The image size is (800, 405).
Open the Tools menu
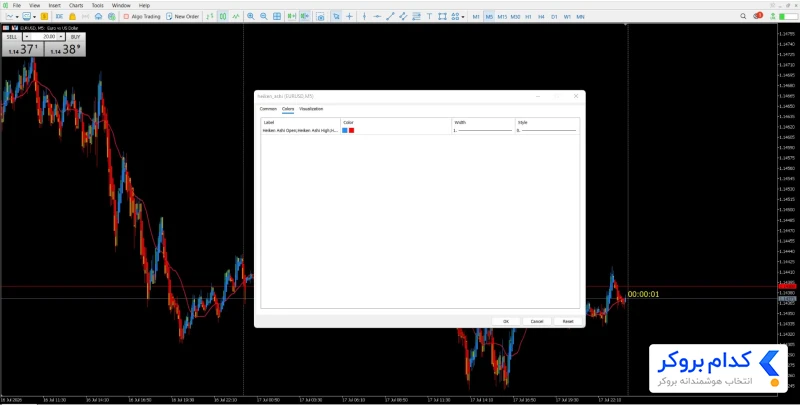click(x=97, y=5)
